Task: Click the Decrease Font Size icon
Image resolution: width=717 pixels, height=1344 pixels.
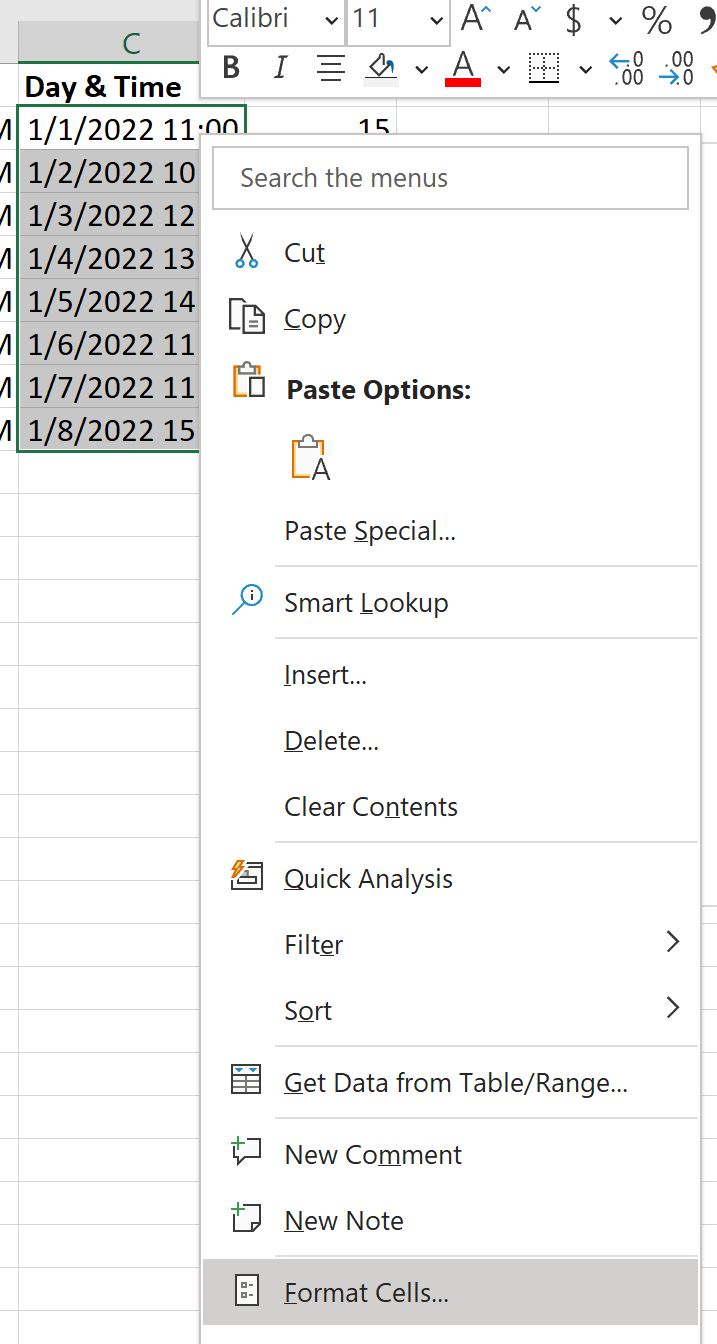Action: tap(527, 19)
